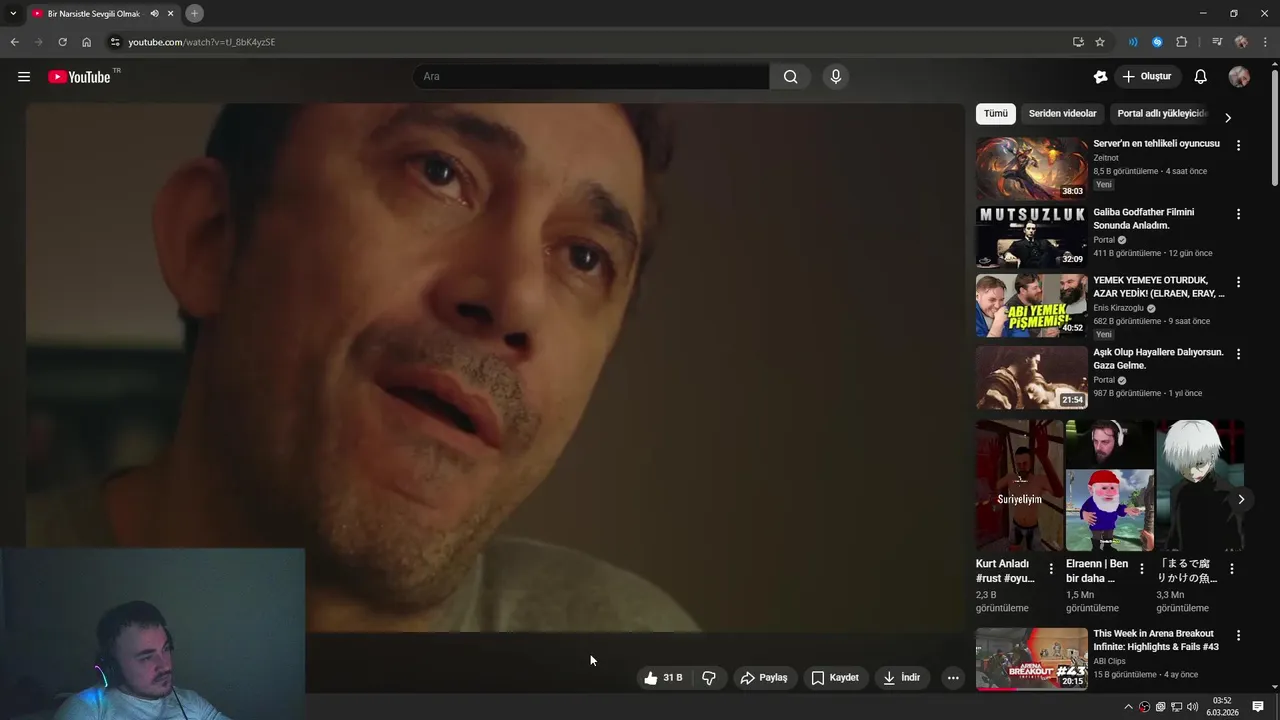Select the Tümü filter chip

pyautogui.click(x=996, y=114)
